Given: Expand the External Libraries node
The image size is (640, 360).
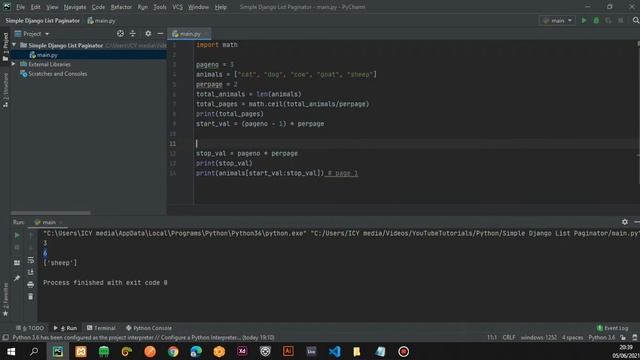Looking at the screenshot, I should (14, 64).
